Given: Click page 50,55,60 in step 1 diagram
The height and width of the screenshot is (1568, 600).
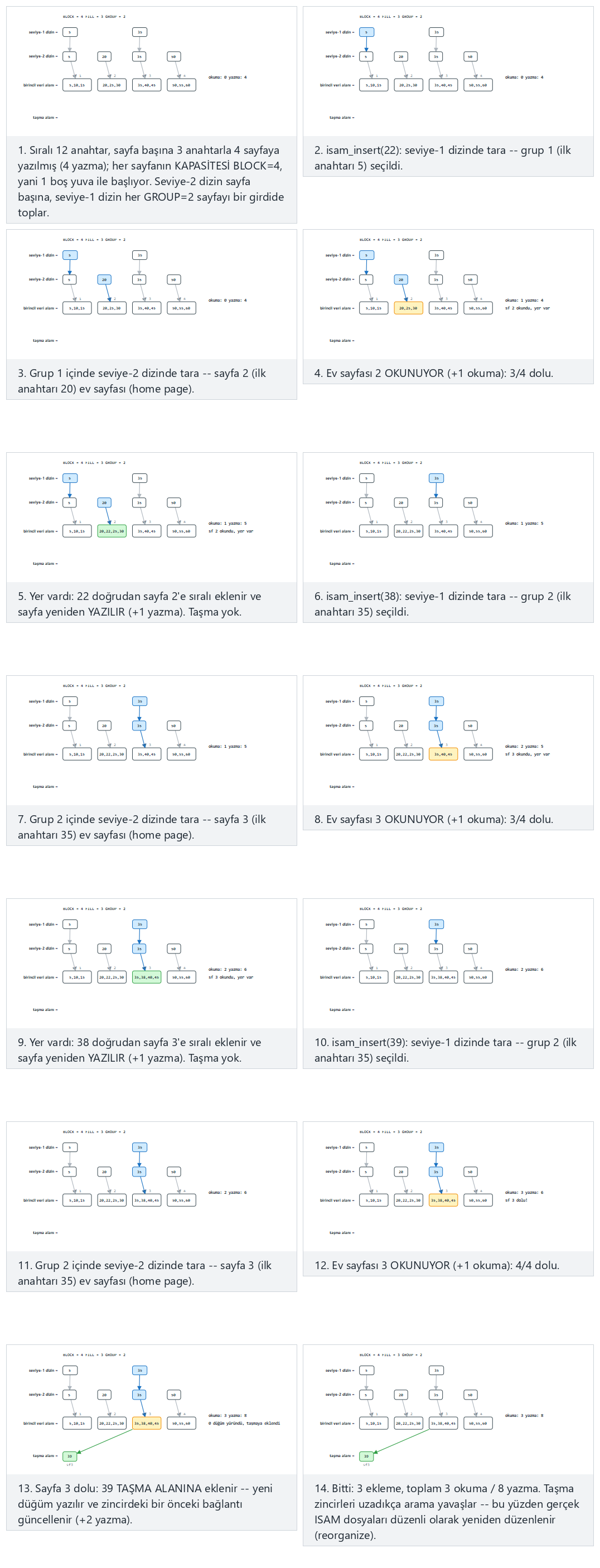Looking at the screenshot, I should (x=181, y=85).
